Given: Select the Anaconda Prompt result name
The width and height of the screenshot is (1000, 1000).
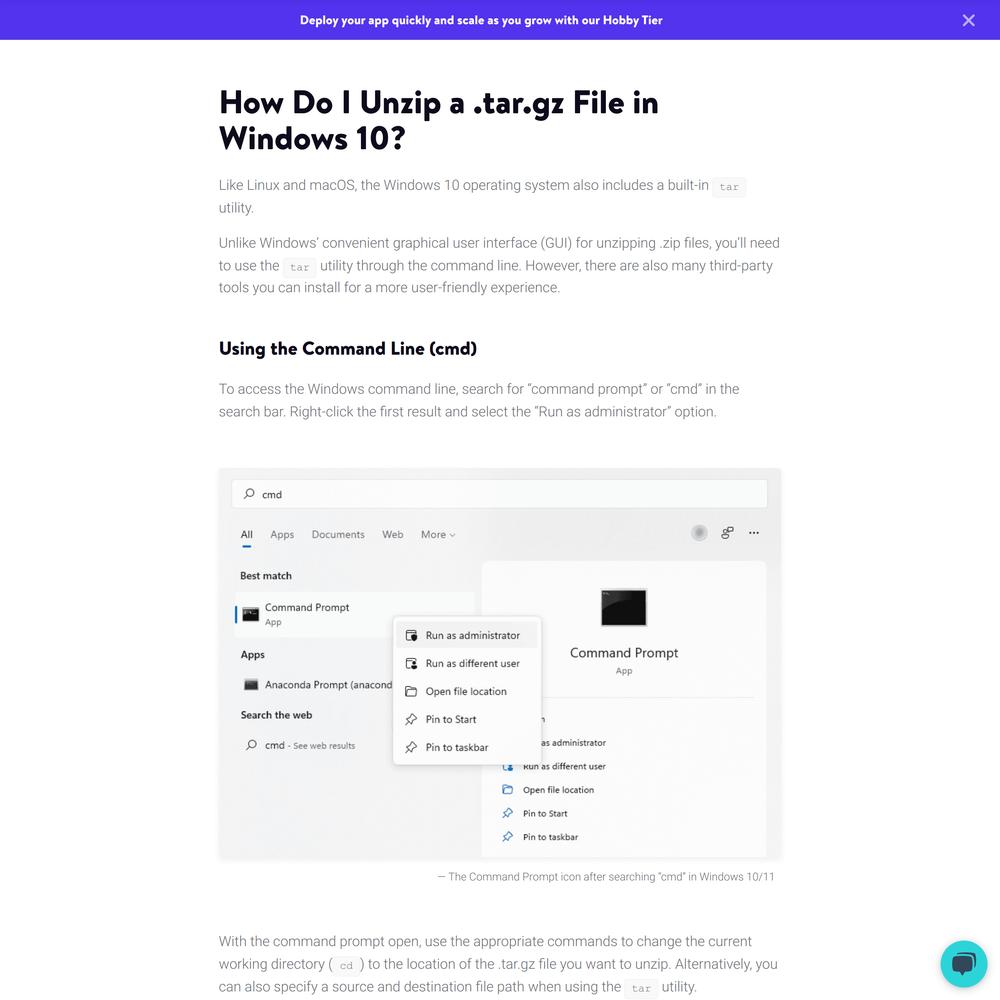Looking at the screenshot, I should coord(328,685).
